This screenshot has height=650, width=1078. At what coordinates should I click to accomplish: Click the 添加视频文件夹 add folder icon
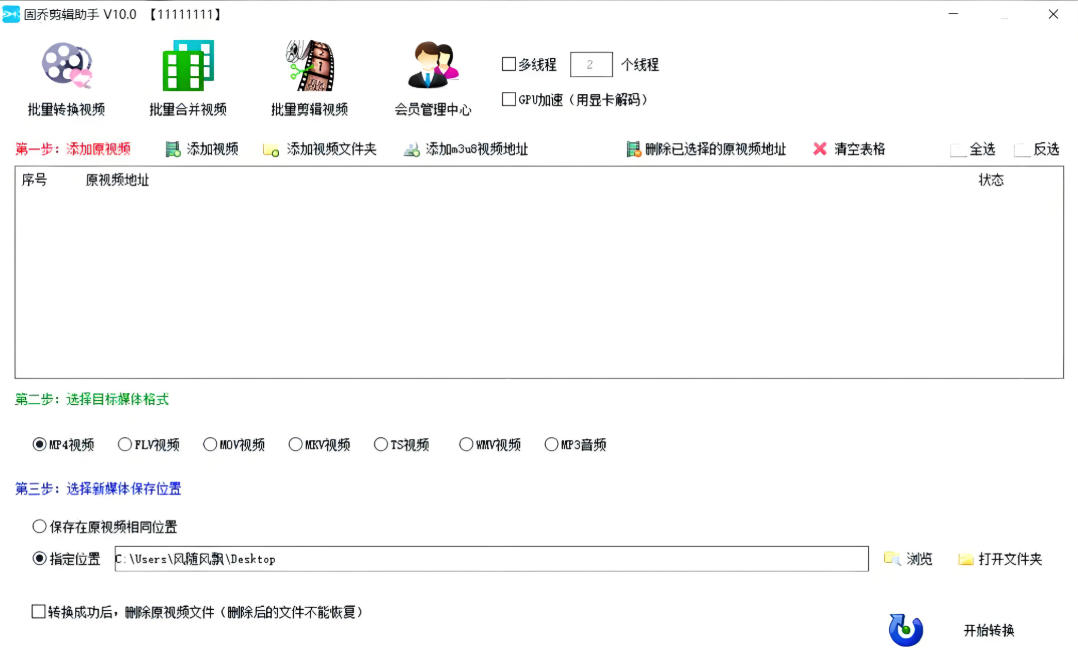pos(268,148)
